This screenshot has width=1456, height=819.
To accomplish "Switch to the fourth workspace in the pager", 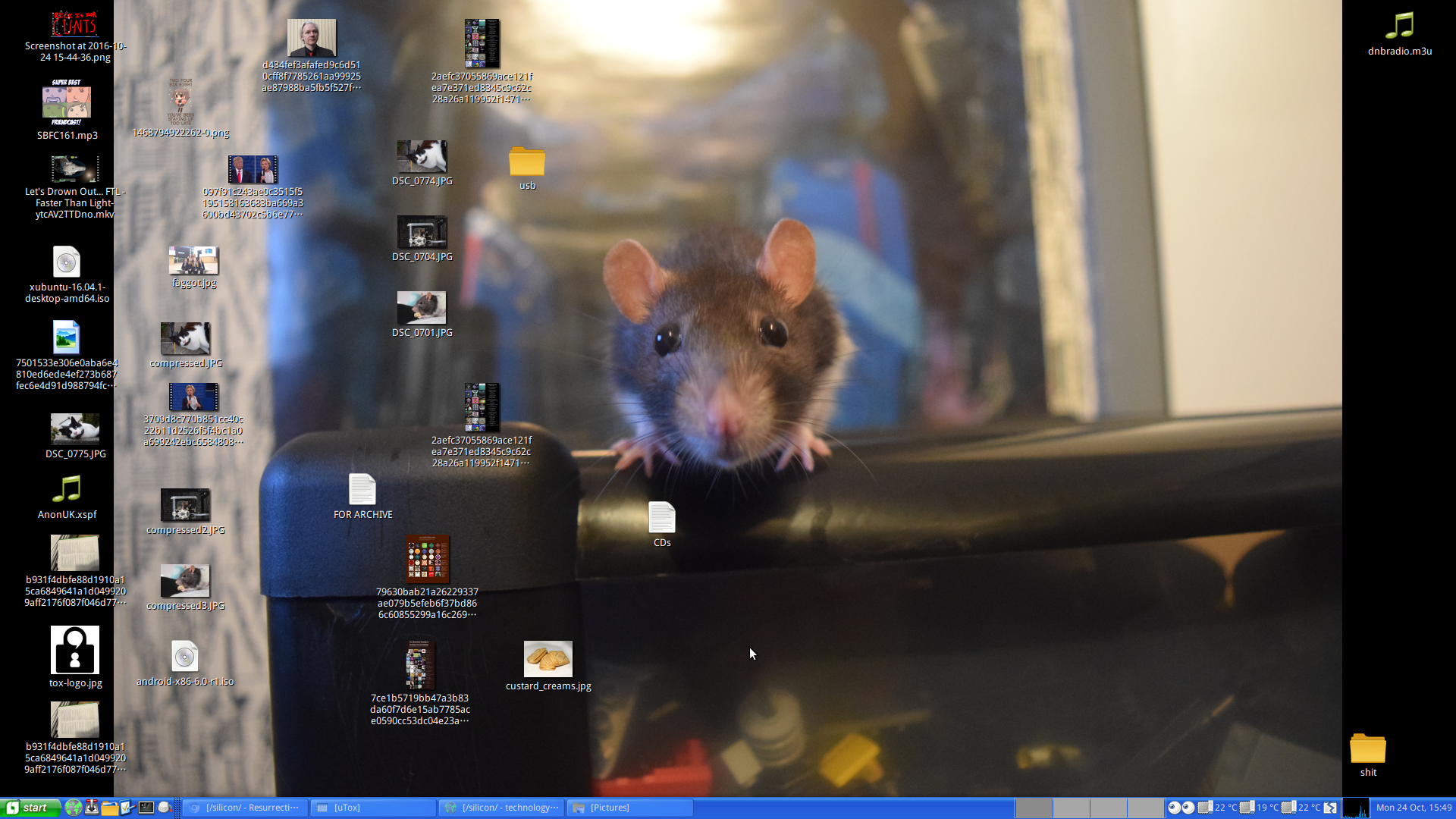I will 1145,808.
